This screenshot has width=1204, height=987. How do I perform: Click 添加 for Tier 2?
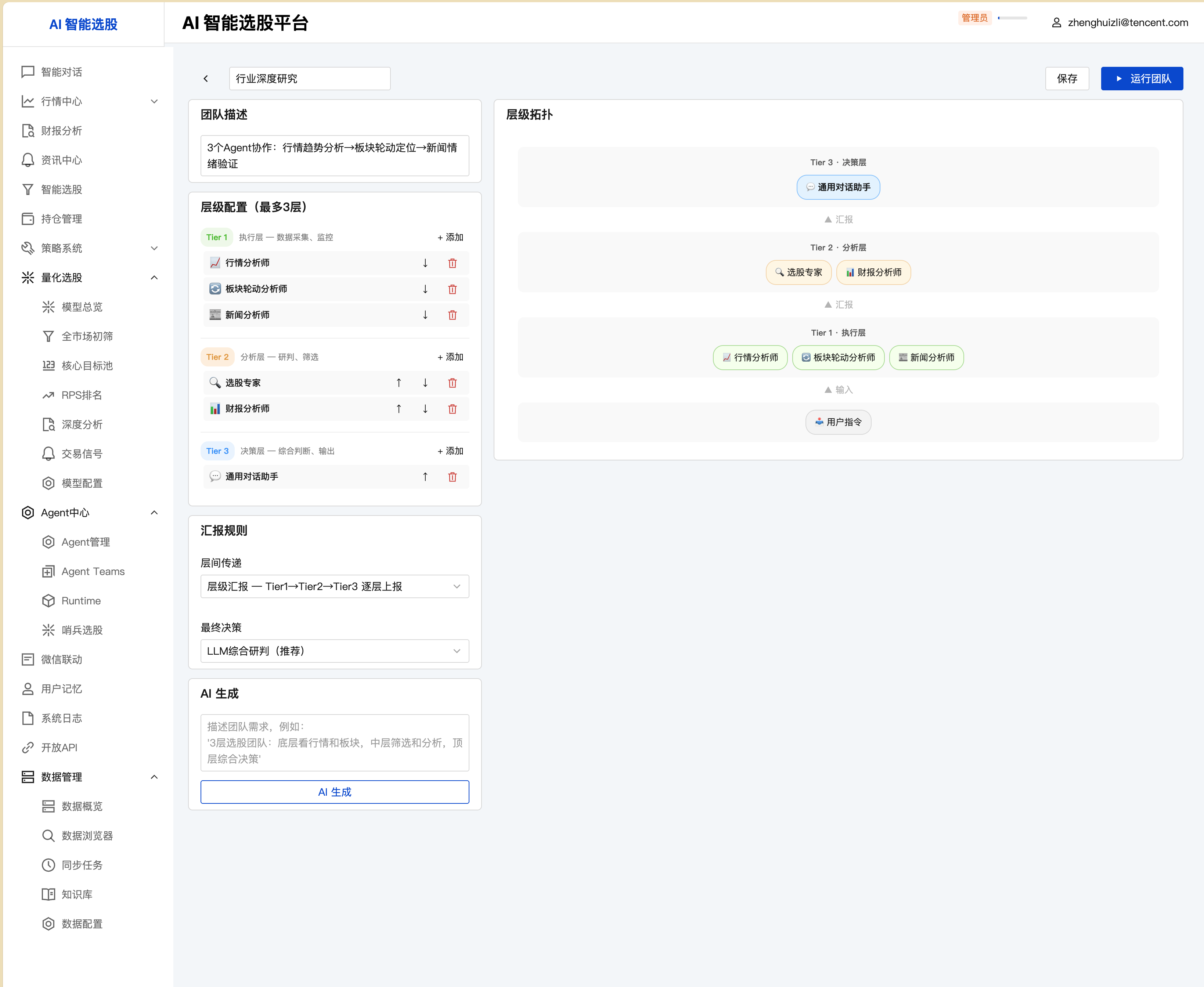[x=450, y=357]
